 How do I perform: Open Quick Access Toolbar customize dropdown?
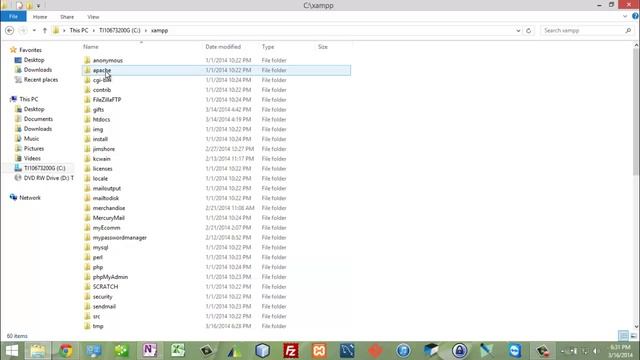click(38, 6)
